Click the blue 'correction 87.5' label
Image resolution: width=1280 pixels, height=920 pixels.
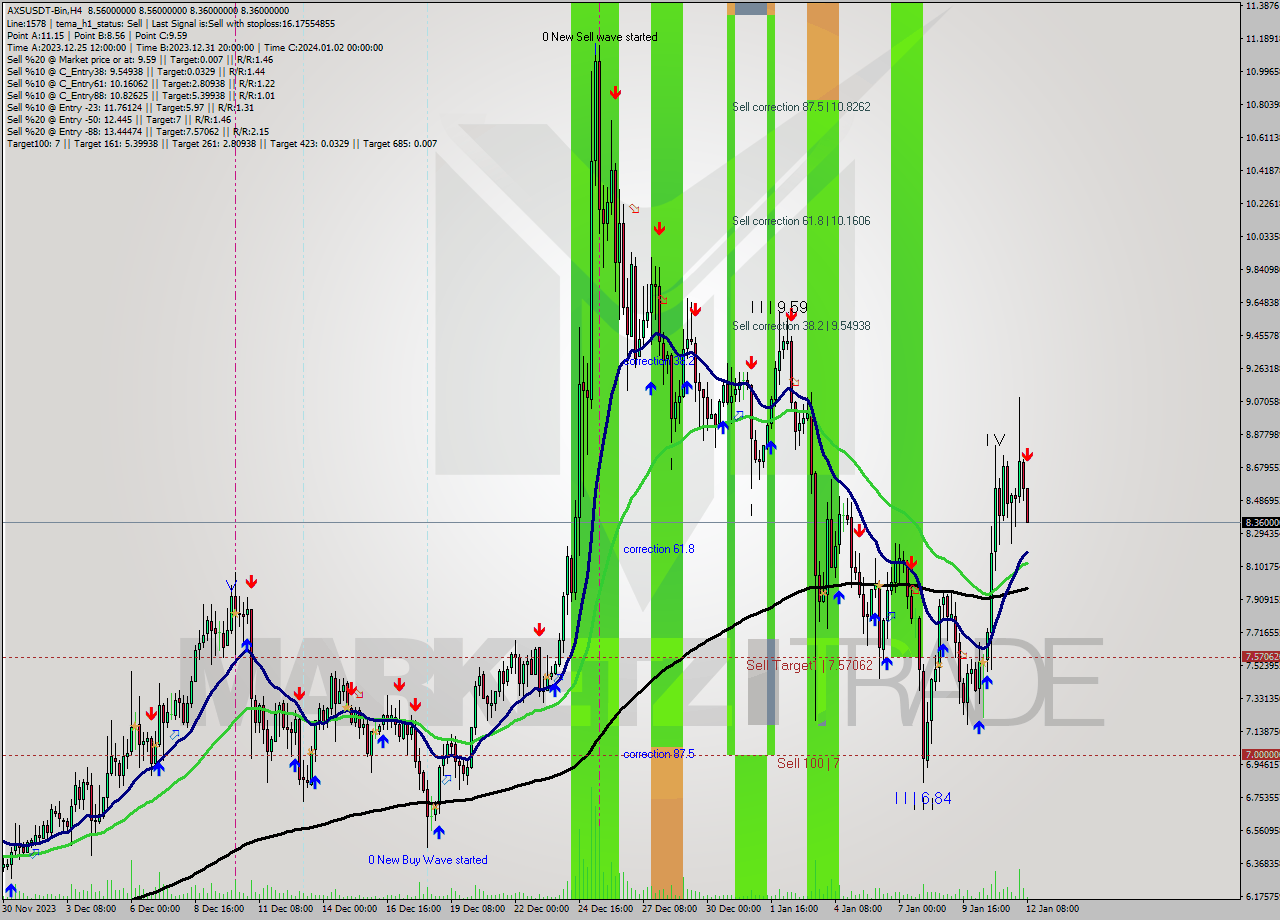[659, 754]
